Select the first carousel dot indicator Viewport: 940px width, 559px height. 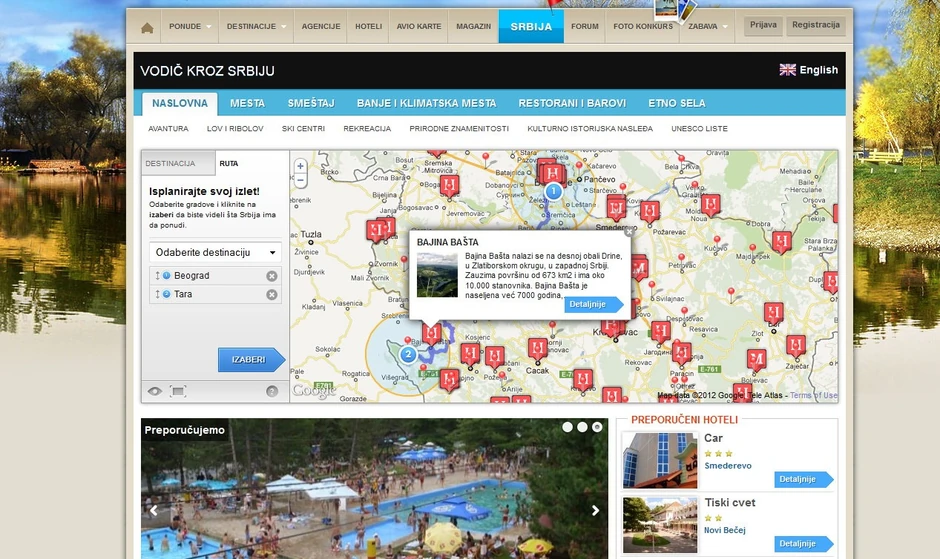[x=567, y=427]
